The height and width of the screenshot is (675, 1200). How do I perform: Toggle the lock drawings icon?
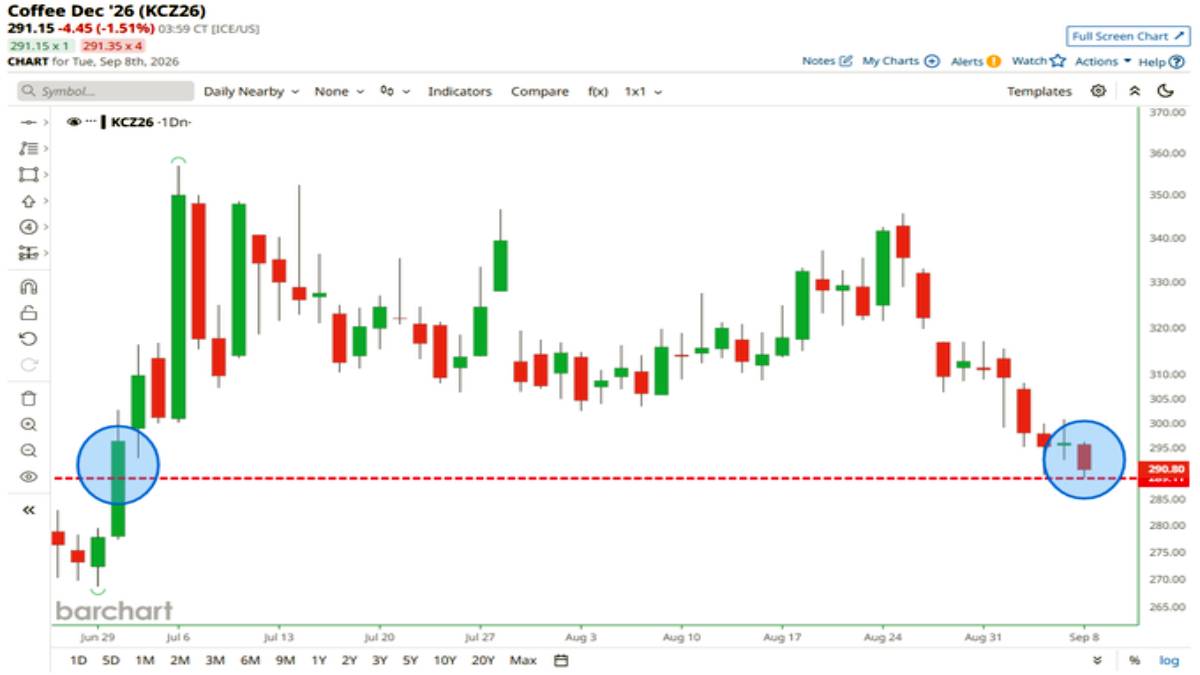(x=28, y=312)
